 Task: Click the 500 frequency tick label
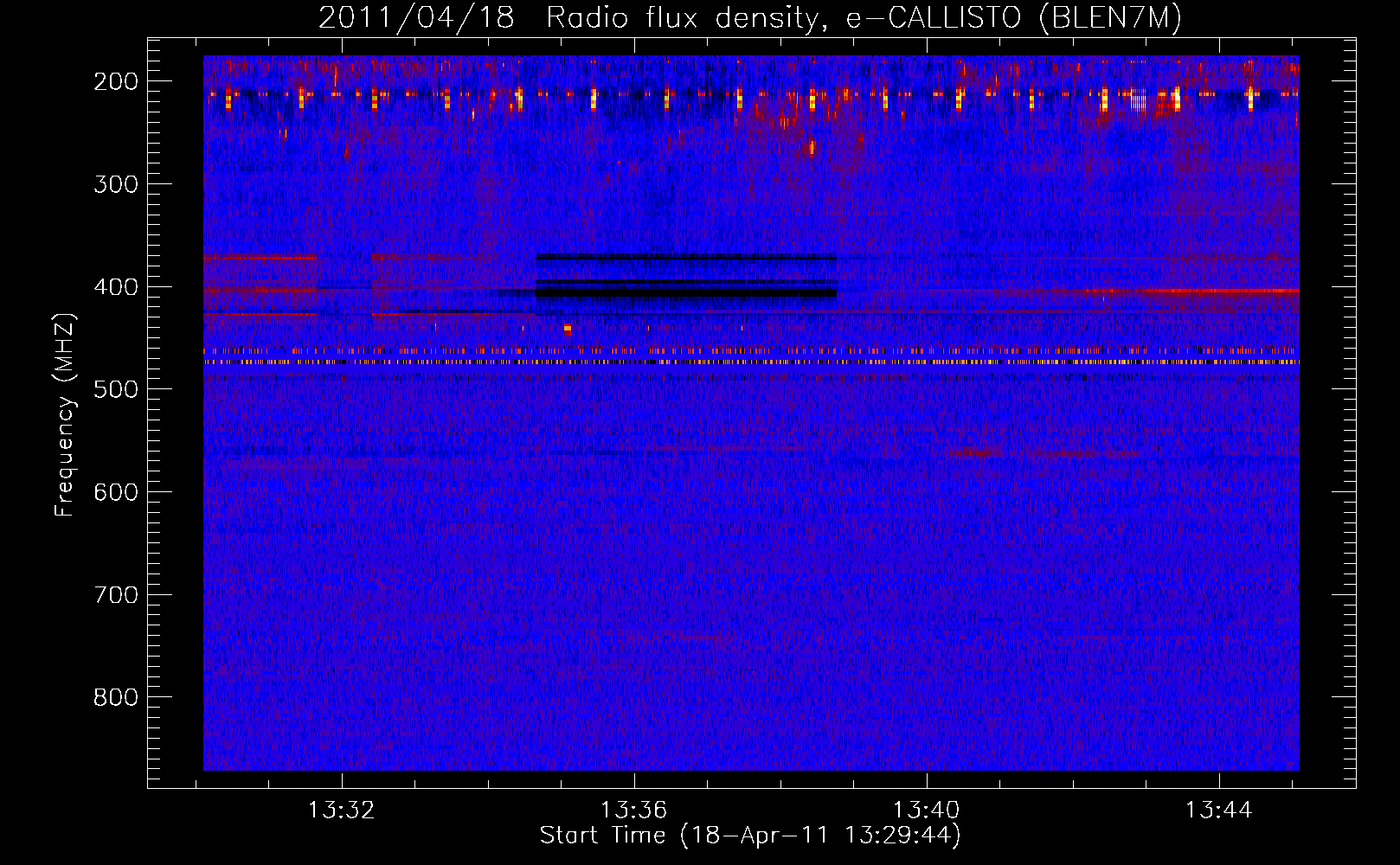[x=116, y=389]
